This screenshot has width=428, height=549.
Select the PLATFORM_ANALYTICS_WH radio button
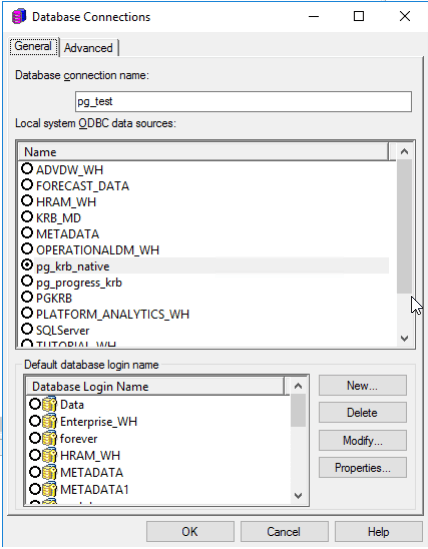(27, 313)
